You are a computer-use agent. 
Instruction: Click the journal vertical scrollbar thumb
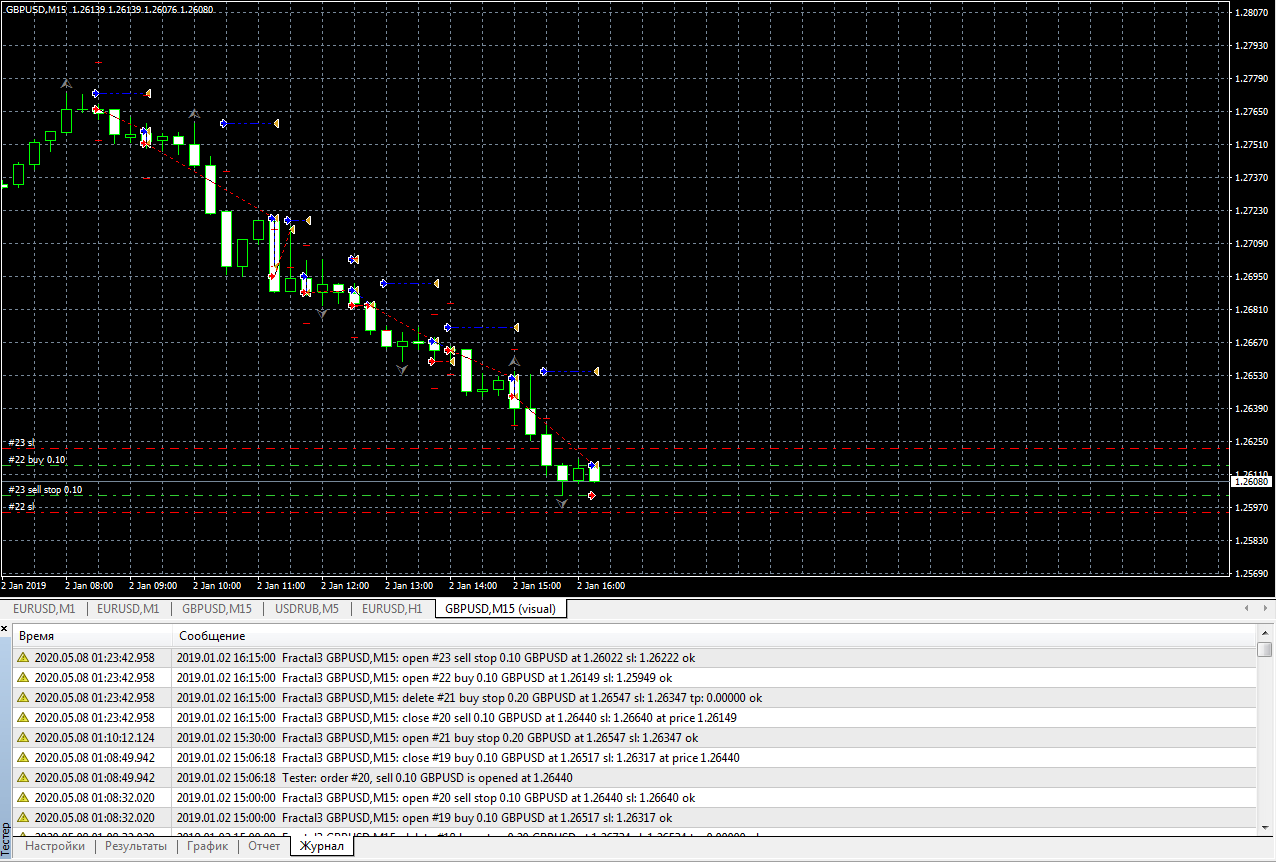[x=1265, y=650]
